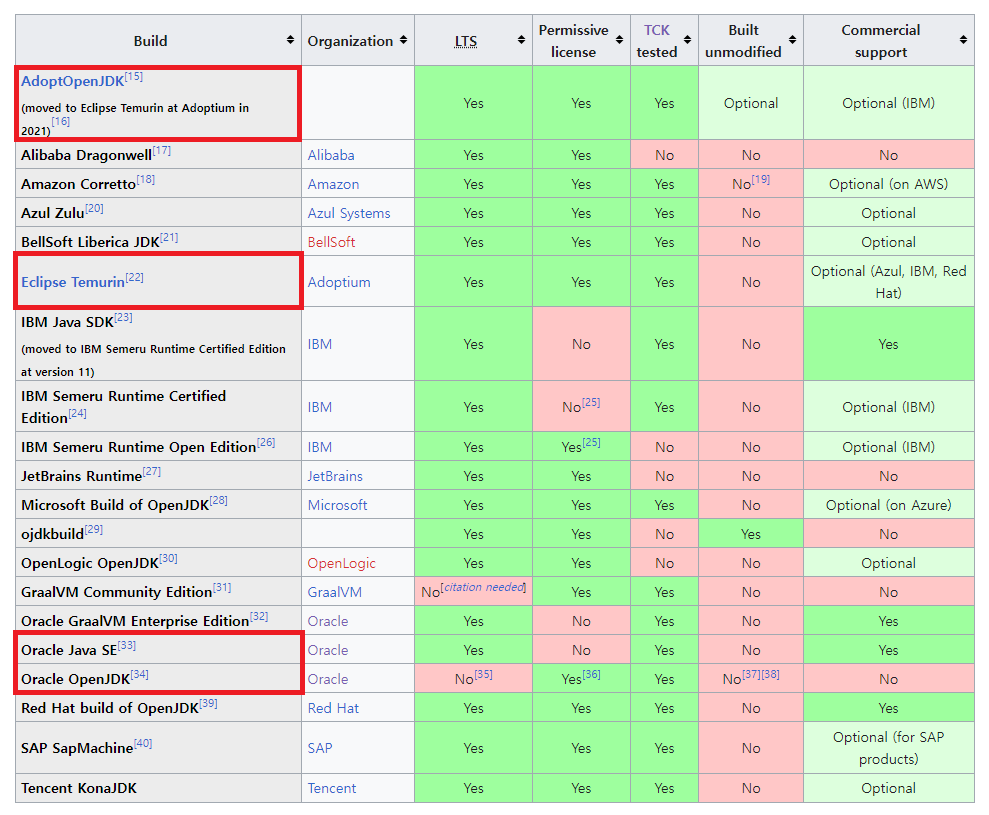
Task: Open IBM link in Semeru Open Edition row
Action: pyautogui.click(x=320, y=447)
